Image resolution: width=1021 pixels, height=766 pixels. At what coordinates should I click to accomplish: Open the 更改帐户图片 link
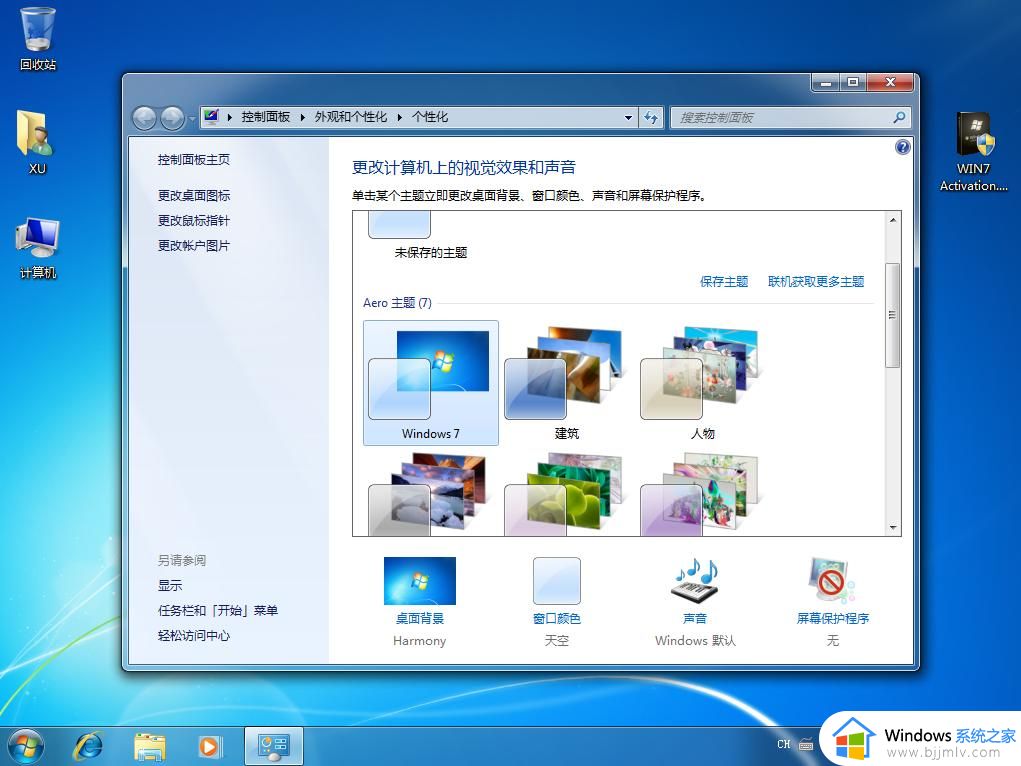click(x=193, y=246)
